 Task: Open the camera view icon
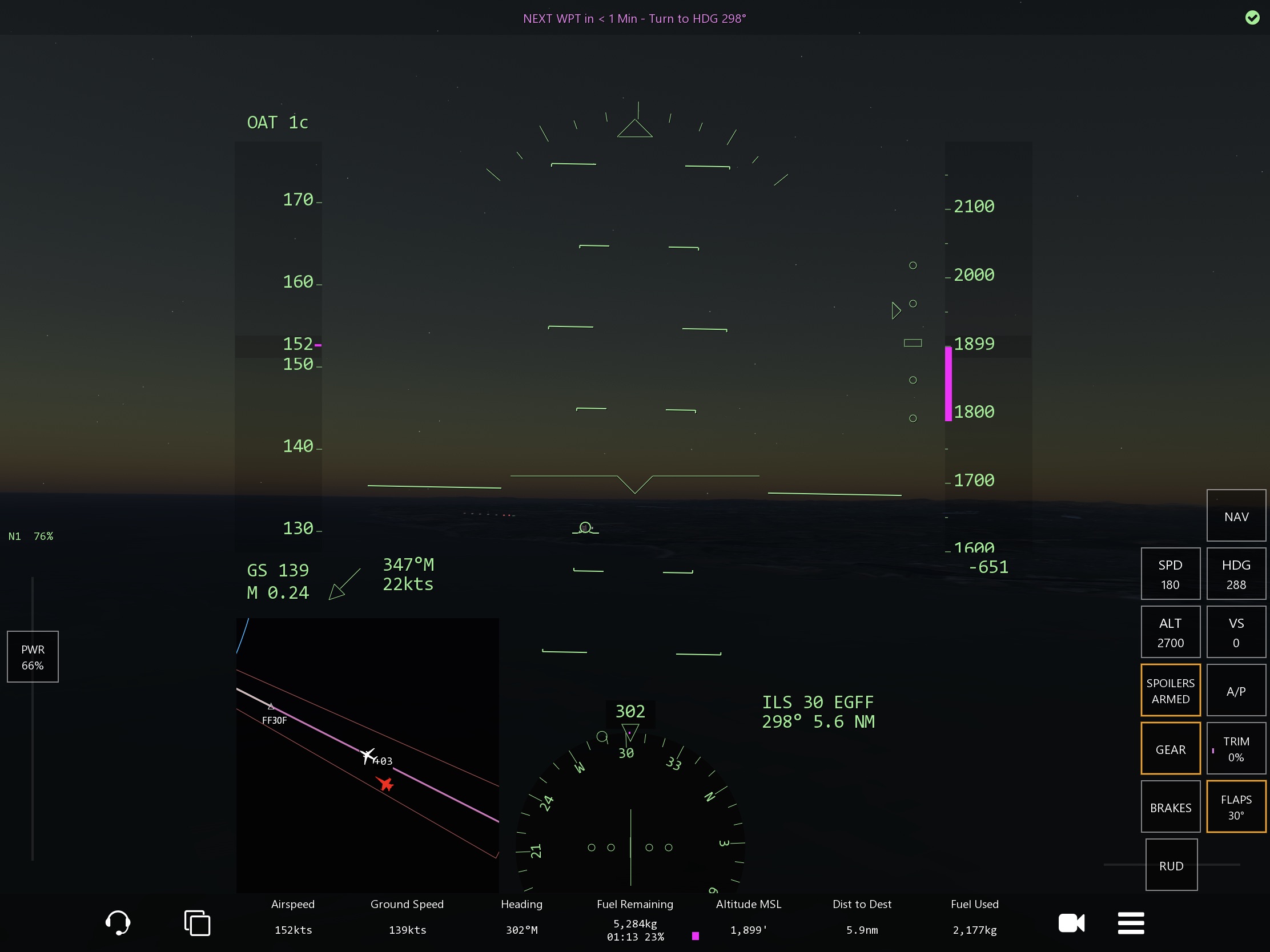[x=1071, y=923]
